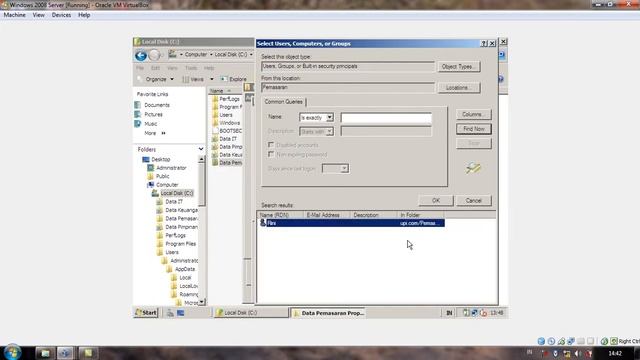640x360 pixels.
Task: Click Folders tree scrollbar up arrow
Action: [201, 160]
